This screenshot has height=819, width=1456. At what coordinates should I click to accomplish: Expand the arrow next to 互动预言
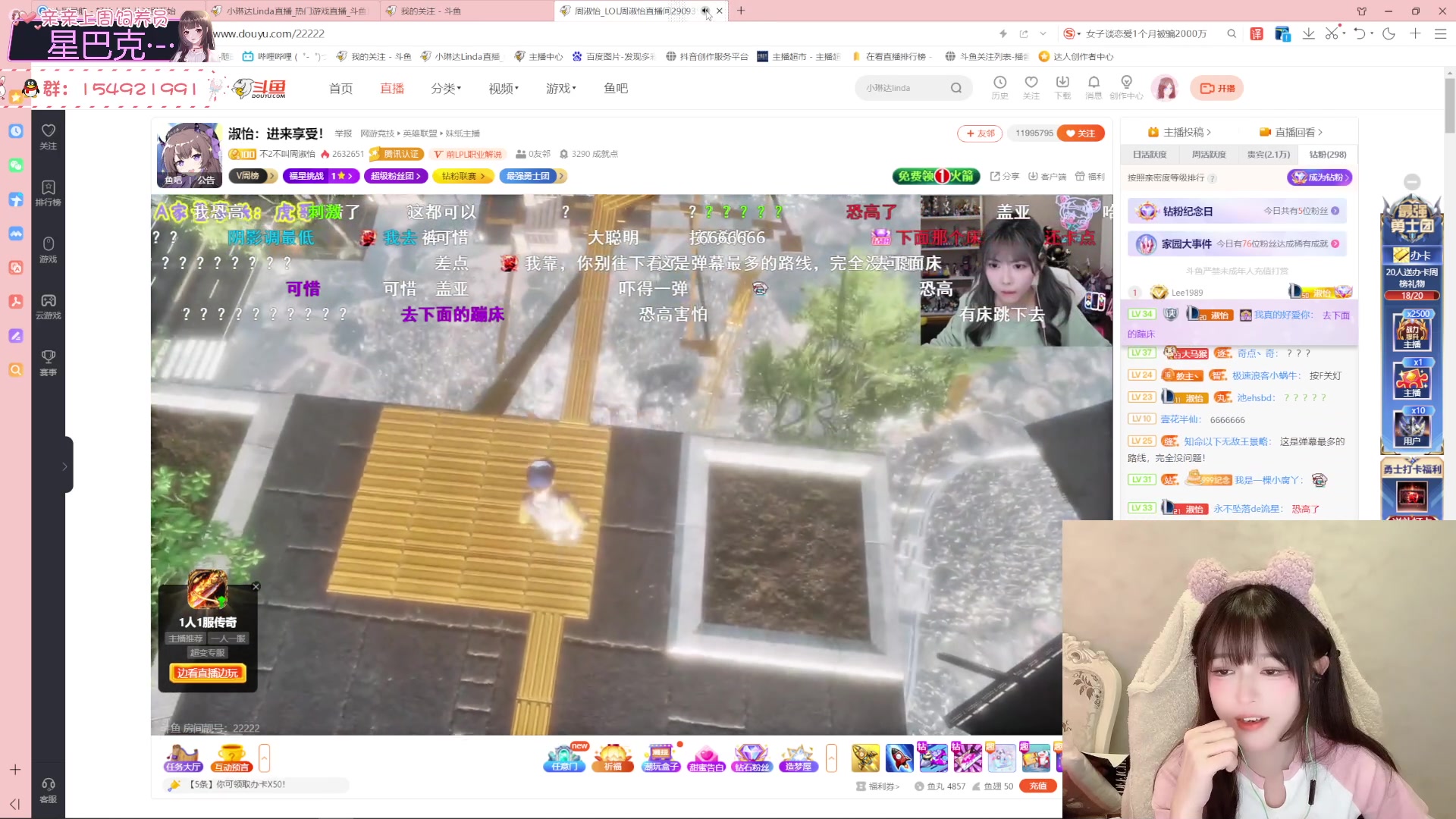pos(264,758)
